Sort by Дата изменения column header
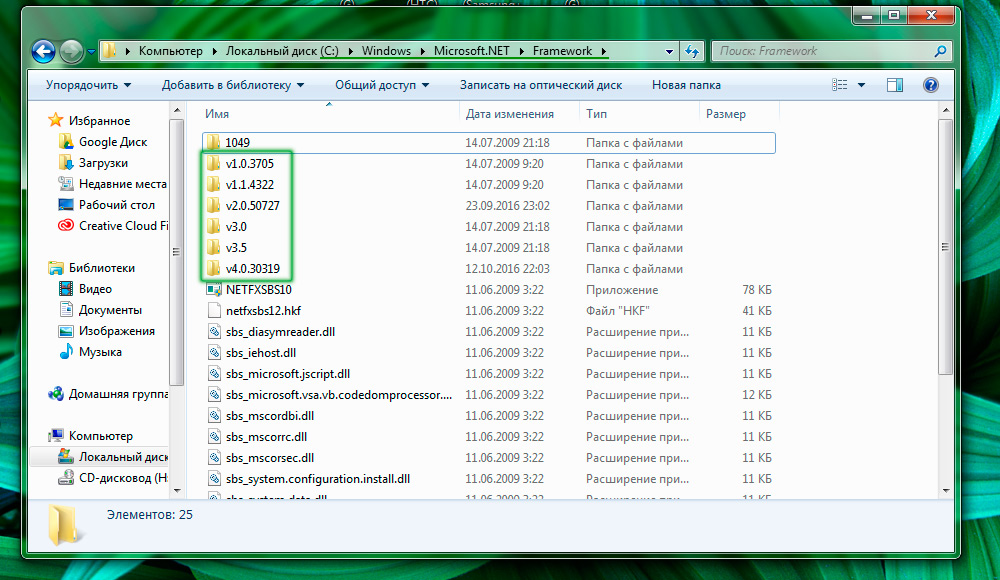Viewport: 1000px width, 580px height. (509, 115)
